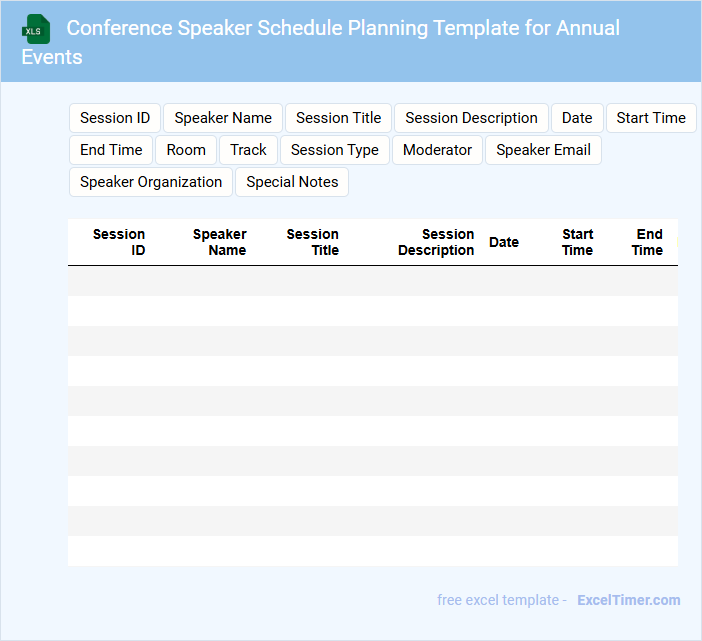Select the Start Time tag
Viewport: 702px width, 641px height.
click(651, 118)
